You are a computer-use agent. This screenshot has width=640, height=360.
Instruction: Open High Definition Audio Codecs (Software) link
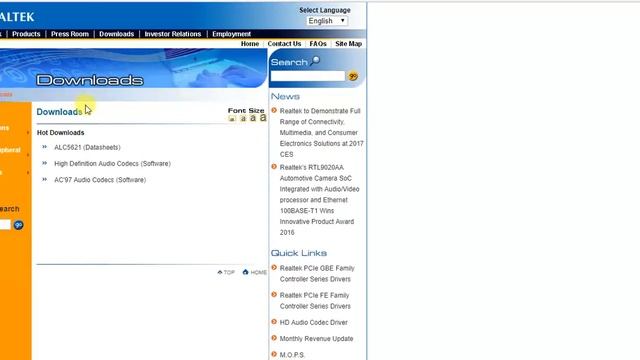[113, 164]
